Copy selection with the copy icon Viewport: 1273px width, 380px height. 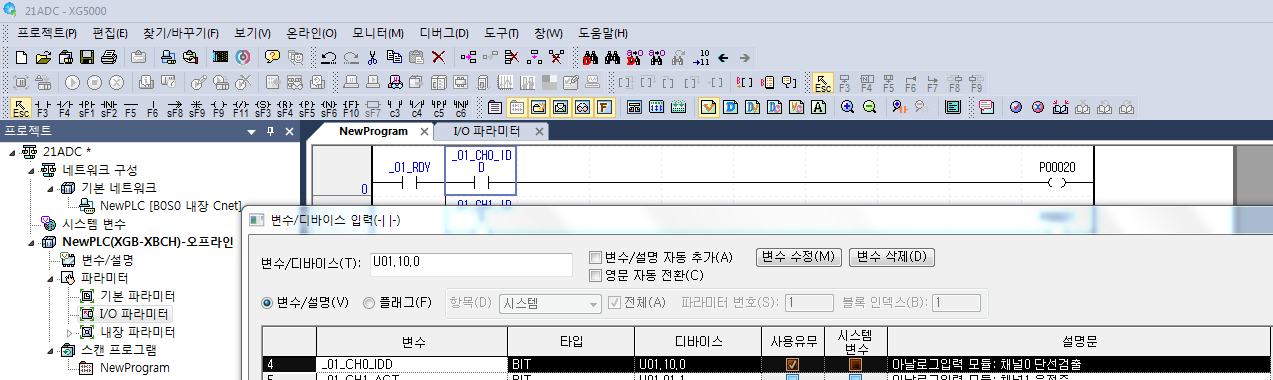click(x=394, y=57)
